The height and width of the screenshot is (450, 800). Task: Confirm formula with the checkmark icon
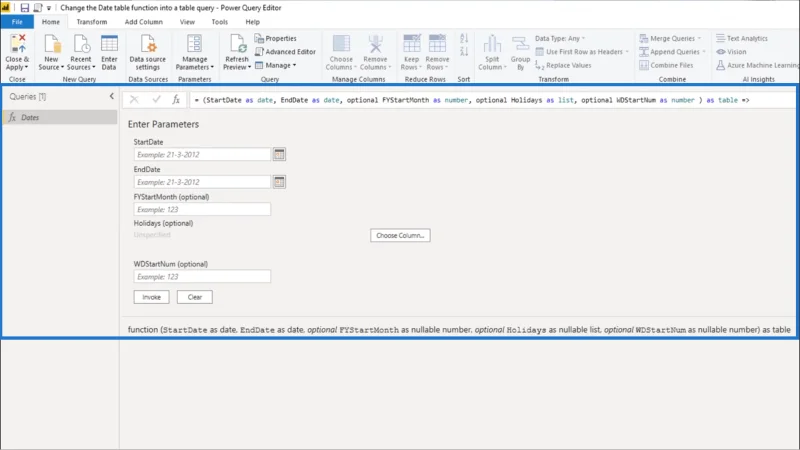tap(156, 100)
